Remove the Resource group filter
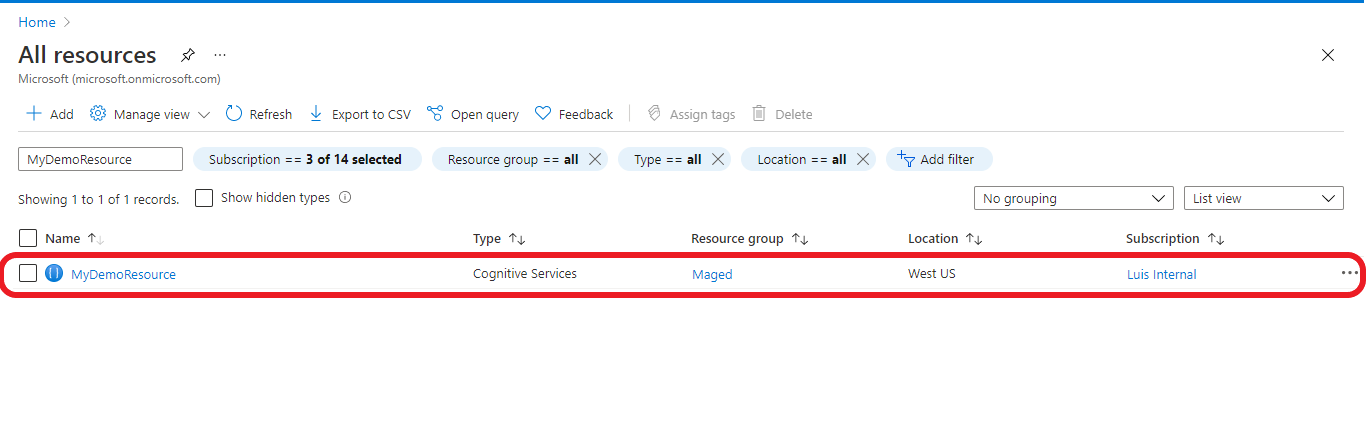Image resolution: width=1366 pixels, height=424 pixels. coord(594,159)
